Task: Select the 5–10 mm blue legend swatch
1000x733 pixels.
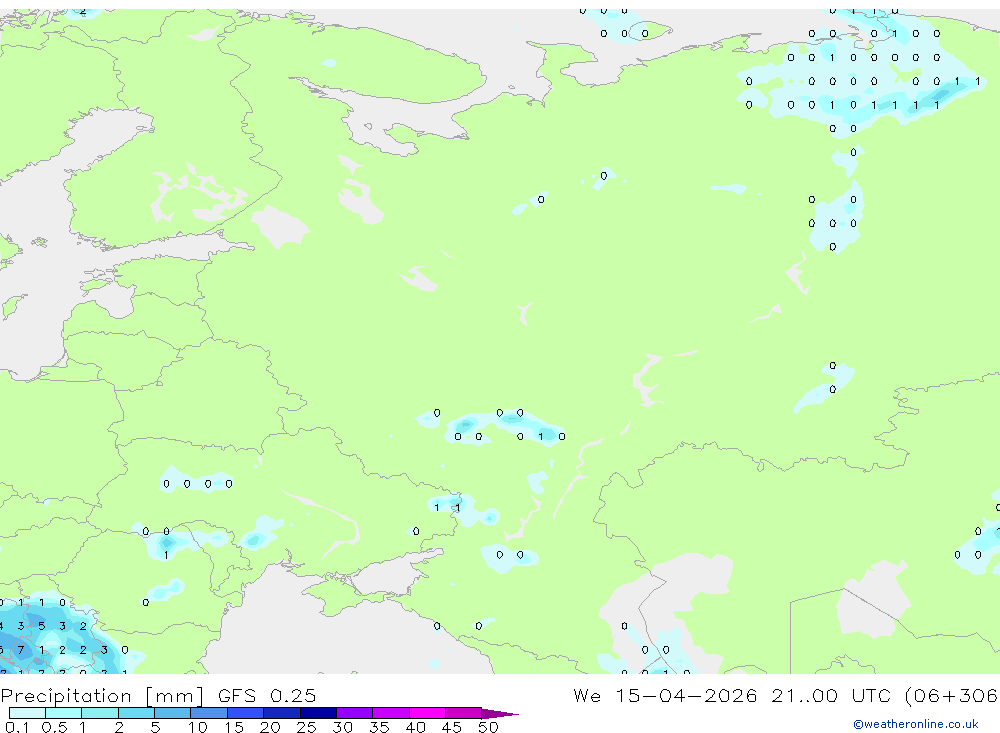Action: pyautogui.click(x=173, y=713)
